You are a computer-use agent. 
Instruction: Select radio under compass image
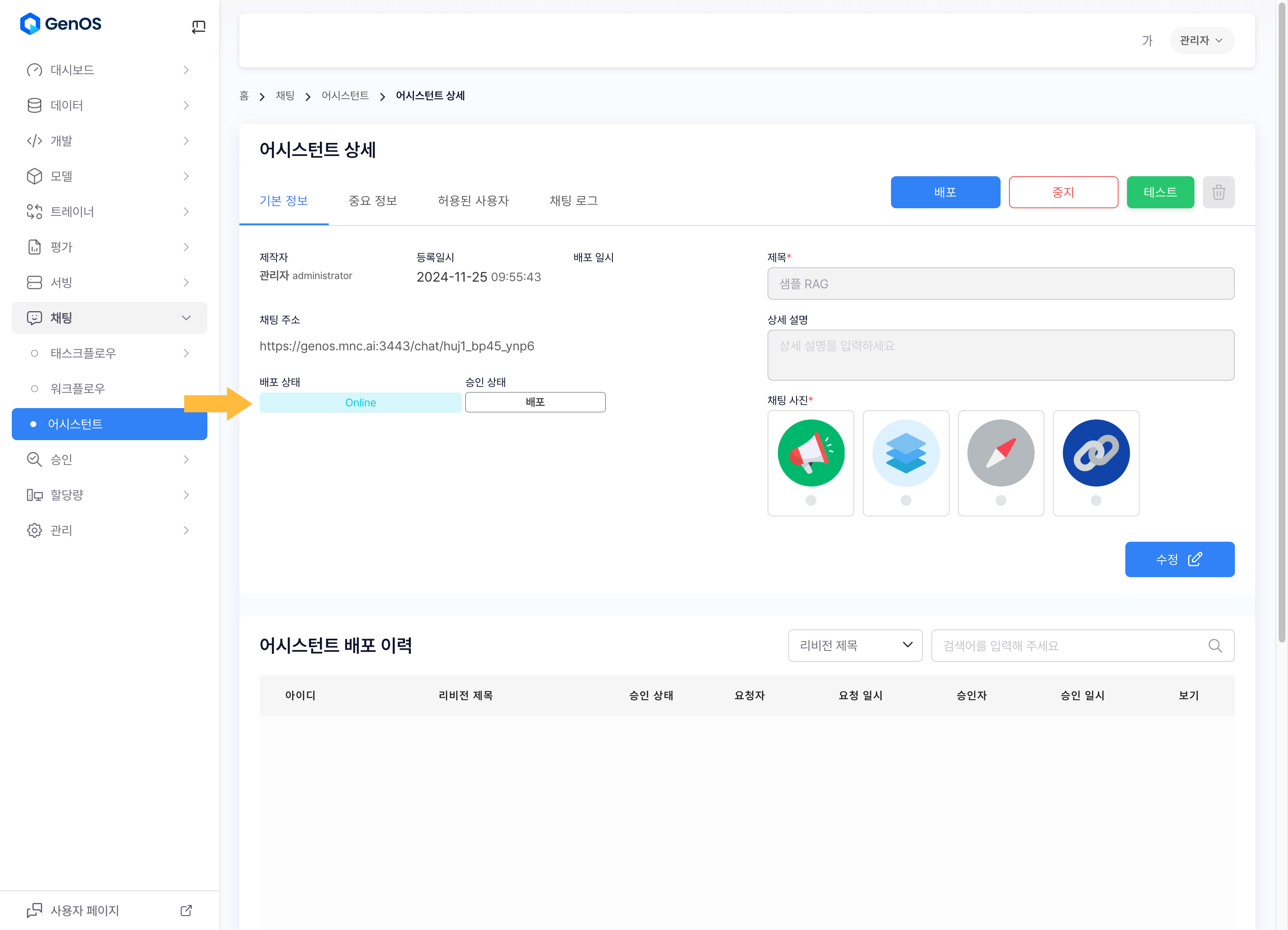pyautogui.click(x=1001, y=500)
